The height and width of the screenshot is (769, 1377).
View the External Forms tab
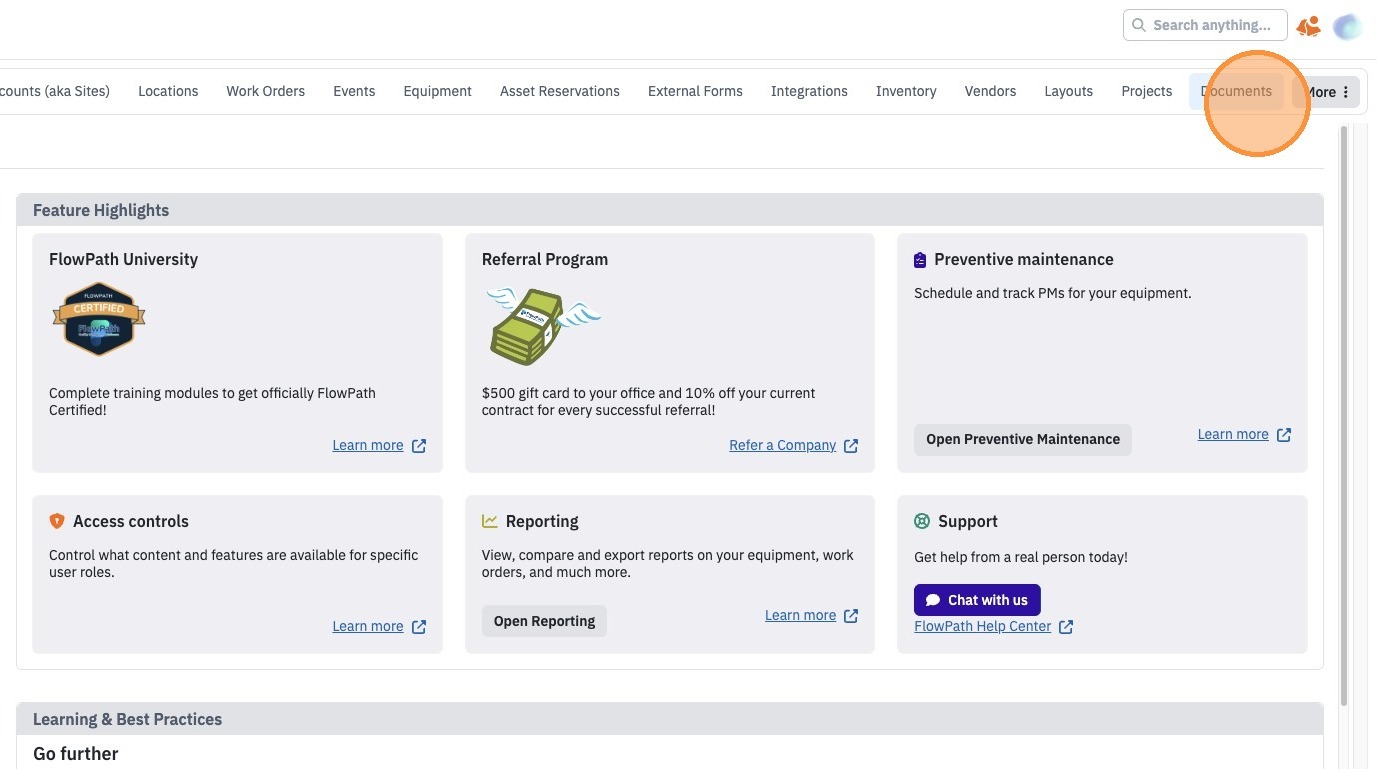pyautogui.click(x=695, y=91)
